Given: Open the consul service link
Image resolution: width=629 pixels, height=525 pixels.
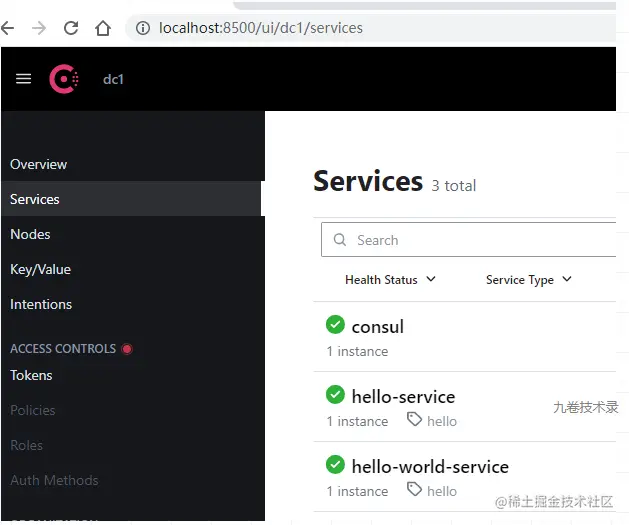Looking at the screenshot, I should tap(377, 326).
